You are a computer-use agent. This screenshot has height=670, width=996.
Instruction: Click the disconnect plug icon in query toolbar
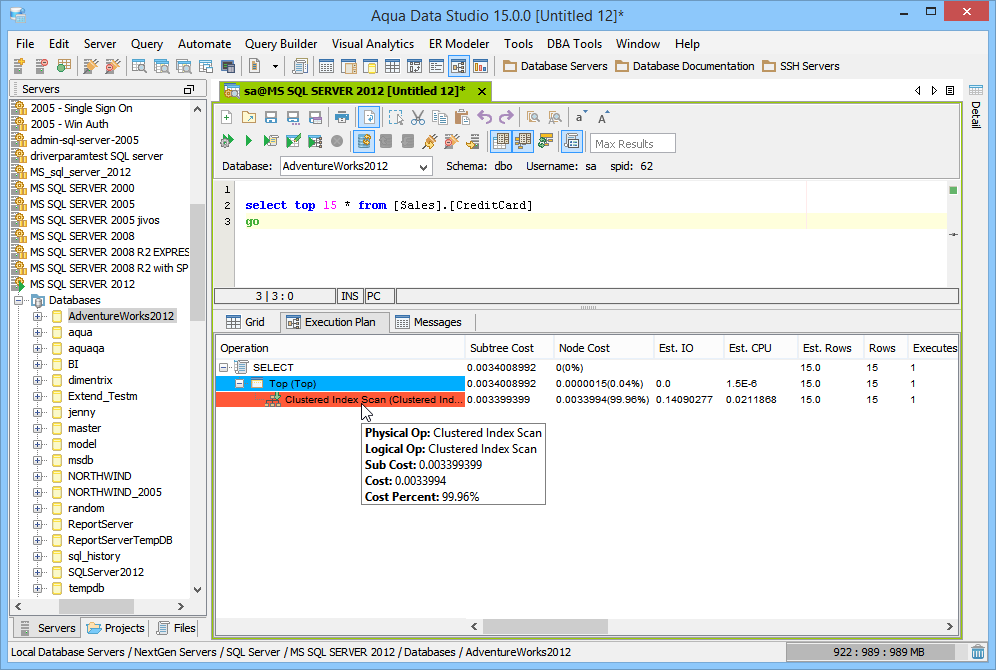452,141
